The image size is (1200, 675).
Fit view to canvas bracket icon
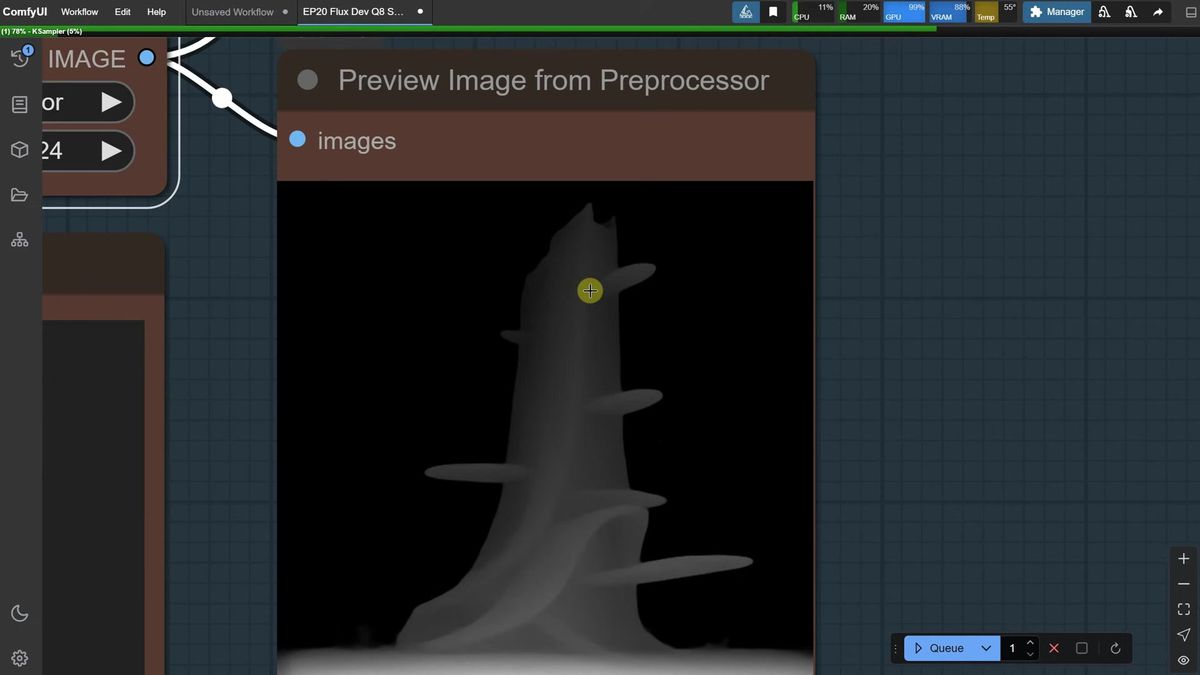[x=1184, y=609]
